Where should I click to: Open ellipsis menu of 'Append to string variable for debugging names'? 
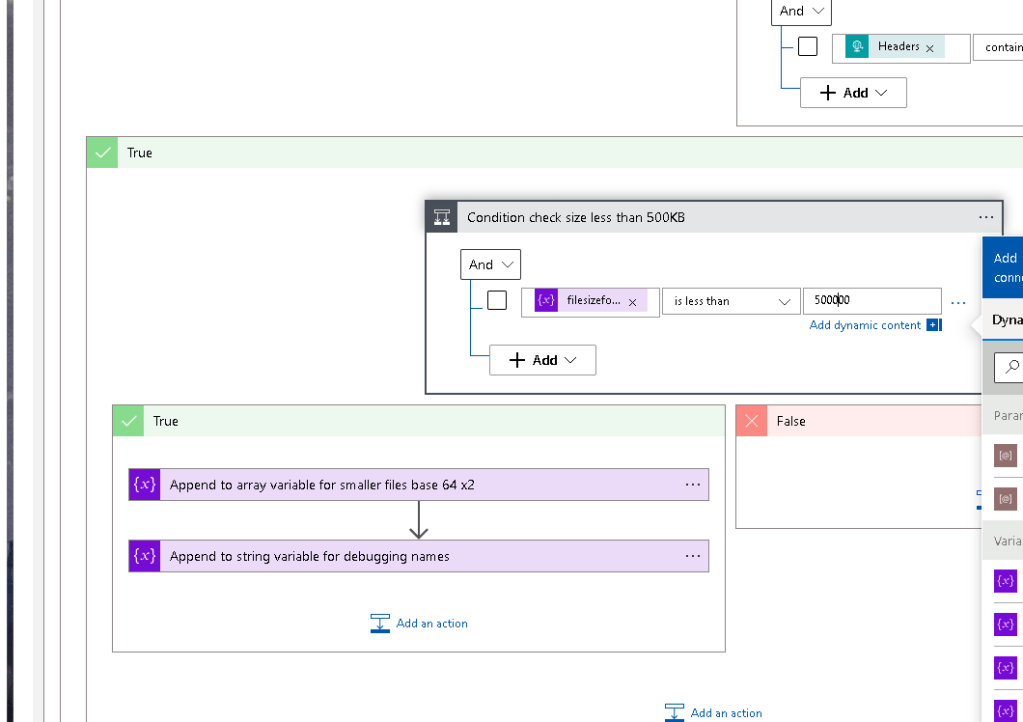692,556
